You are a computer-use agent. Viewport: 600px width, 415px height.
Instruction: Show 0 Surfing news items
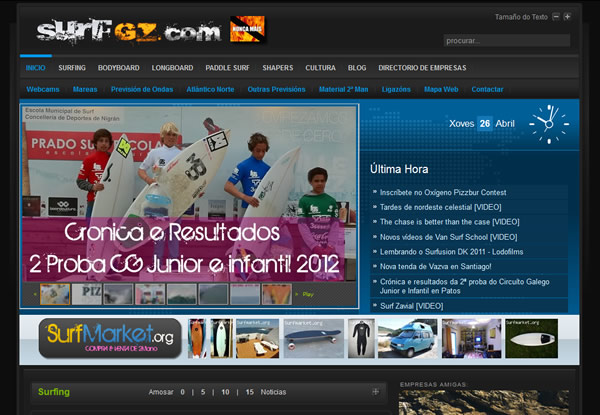click(x=183, y=392)
